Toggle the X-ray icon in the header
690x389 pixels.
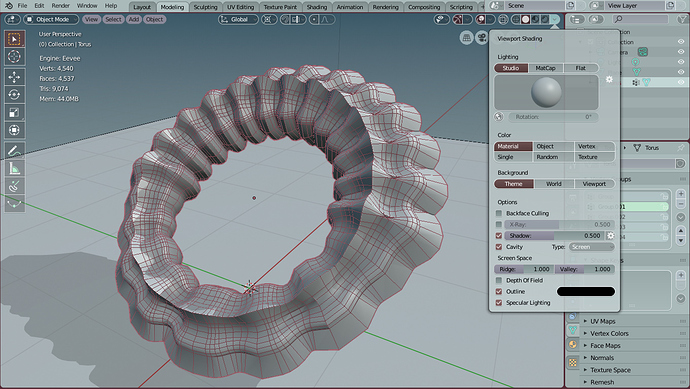[503, 19]
